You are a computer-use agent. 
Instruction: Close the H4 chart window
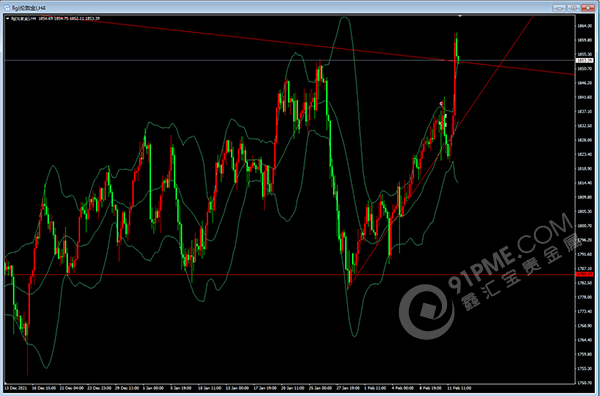coord(589,8)
